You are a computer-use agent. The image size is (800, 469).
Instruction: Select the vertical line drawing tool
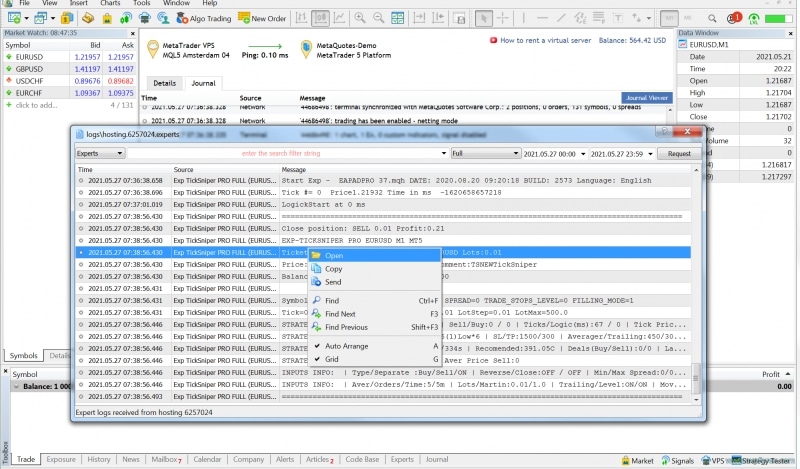[x=523, y=18]
